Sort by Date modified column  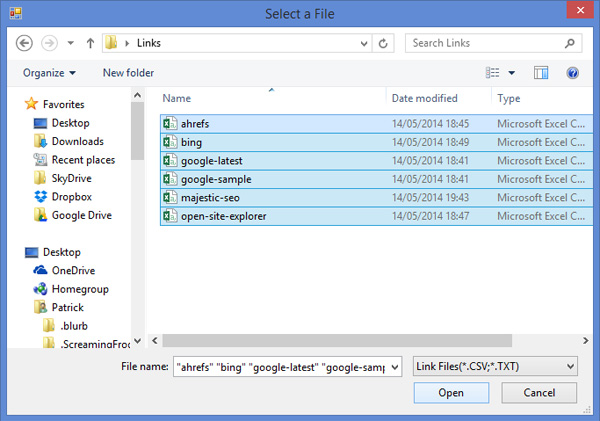pyautogui.click(x=424, y=98)
